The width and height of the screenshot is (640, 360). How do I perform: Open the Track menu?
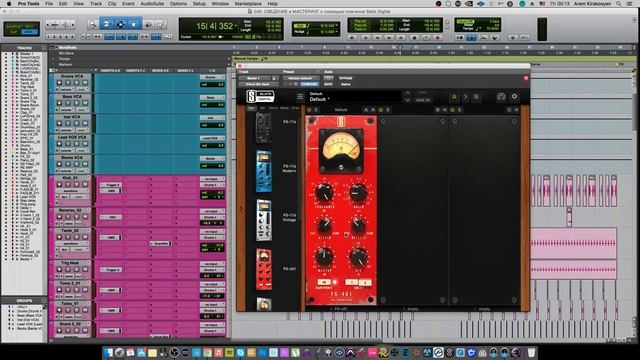point(96,4)
